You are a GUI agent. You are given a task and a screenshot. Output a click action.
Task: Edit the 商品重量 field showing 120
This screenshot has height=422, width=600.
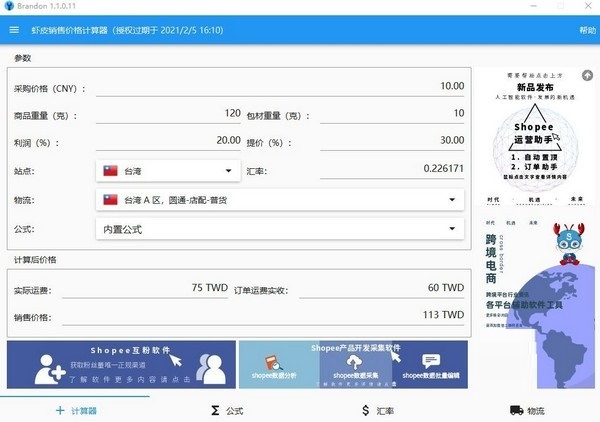[x=168, y=114]
